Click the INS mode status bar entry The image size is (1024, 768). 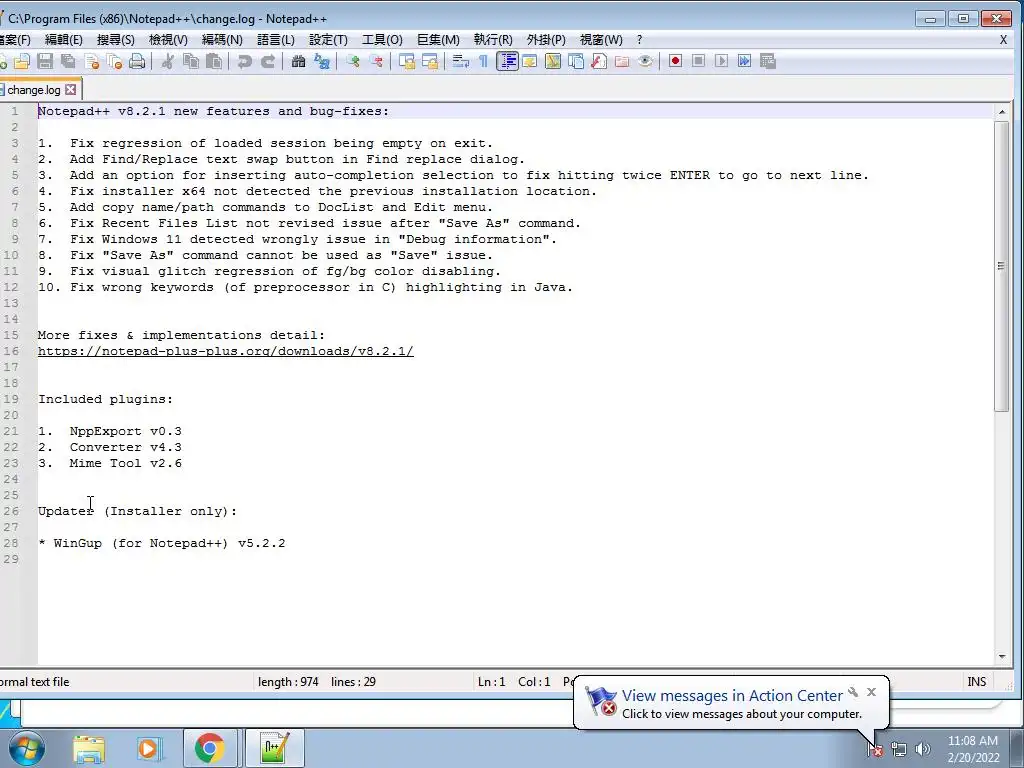[x=976, y=682]
